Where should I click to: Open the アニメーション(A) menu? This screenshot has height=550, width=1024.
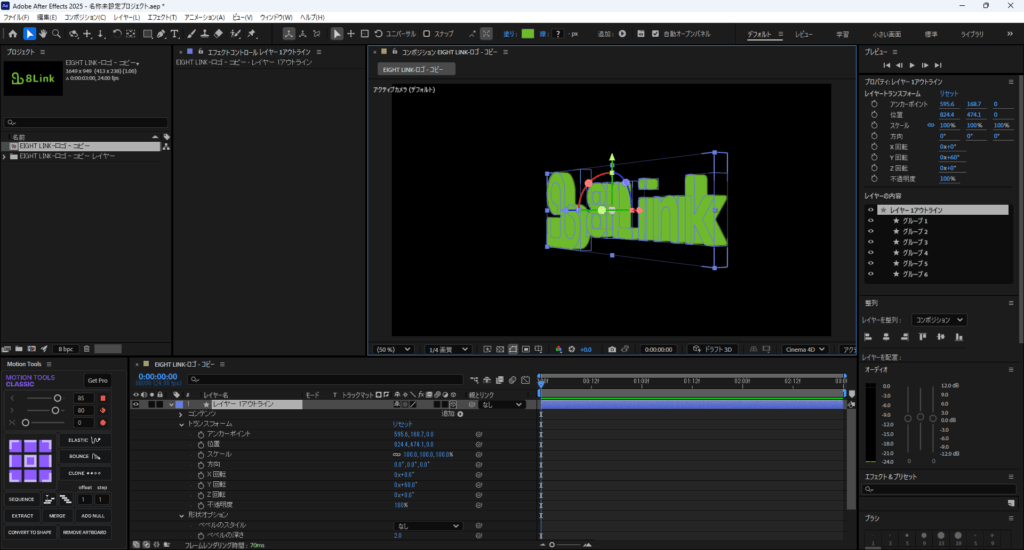click(x=204, y=17)
